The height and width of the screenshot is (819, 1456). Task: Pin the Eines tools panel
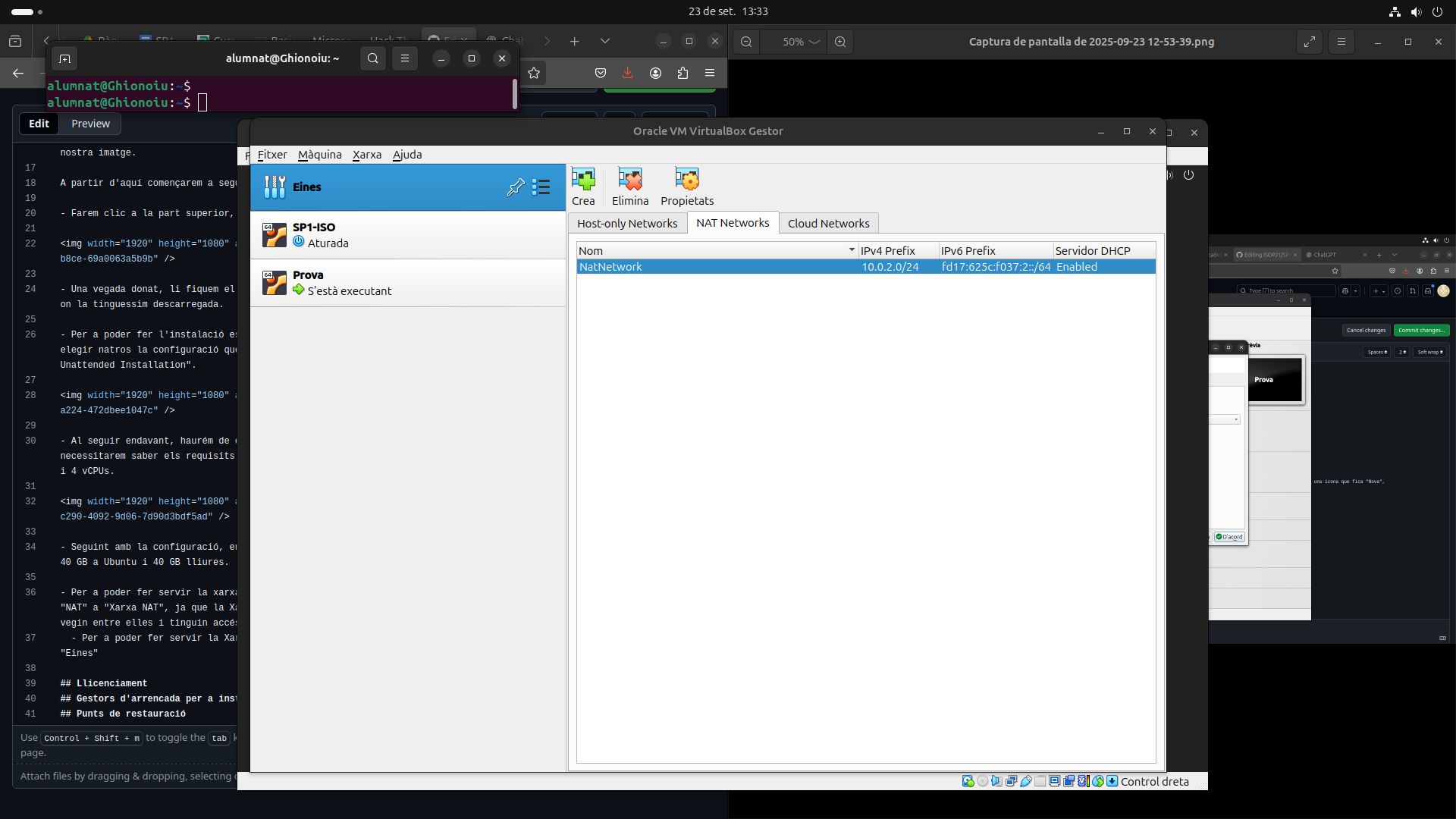tap(516, 187)
